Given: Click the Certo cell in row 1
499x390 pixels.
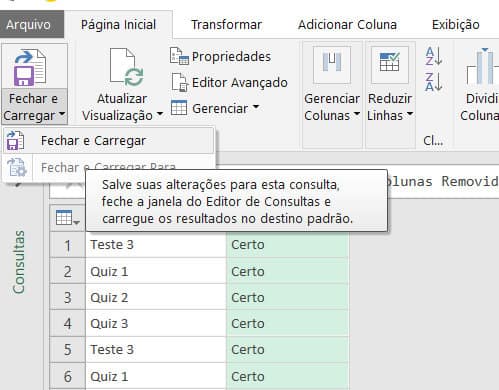Looking at the screenshot, I should [287, 245].
